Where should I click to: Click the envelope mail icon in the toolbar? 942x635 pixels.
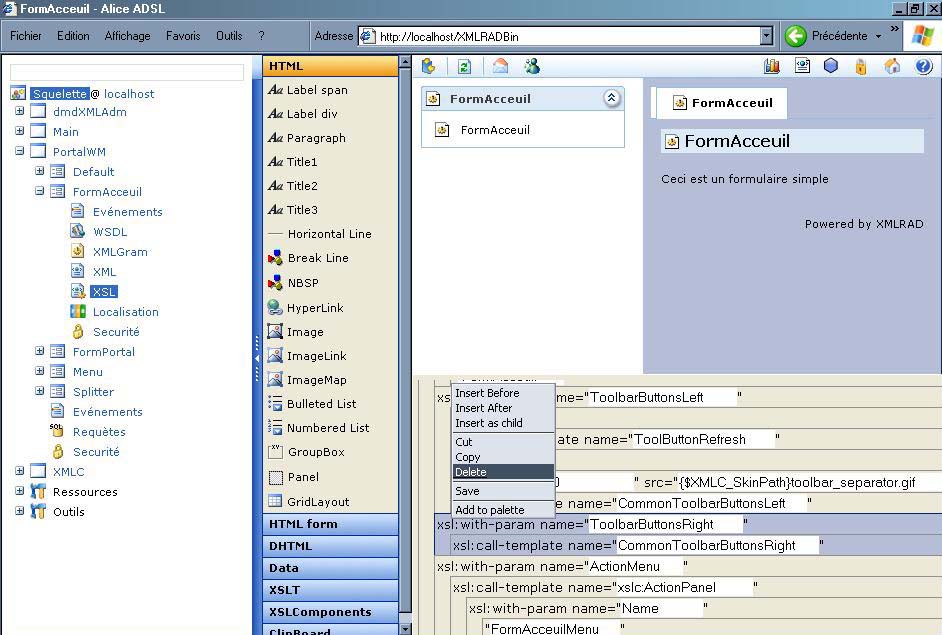[x=500, y=66]
